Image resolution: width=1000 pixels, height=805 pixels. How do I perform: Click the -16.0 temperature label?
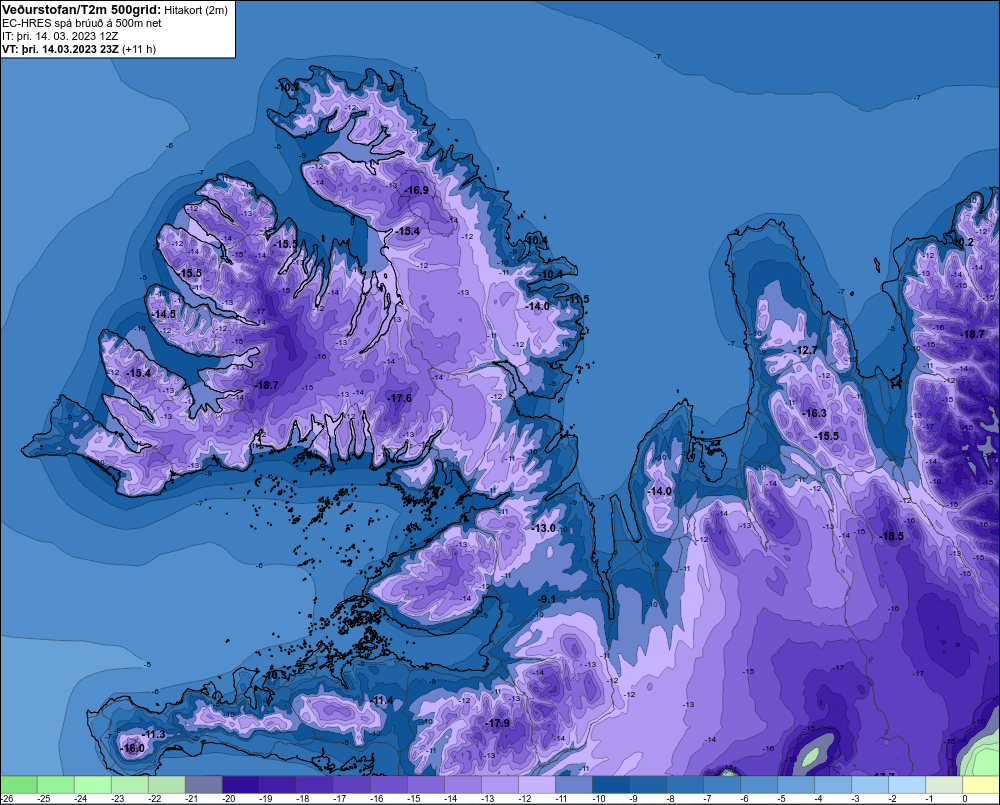tap(133, 748)
